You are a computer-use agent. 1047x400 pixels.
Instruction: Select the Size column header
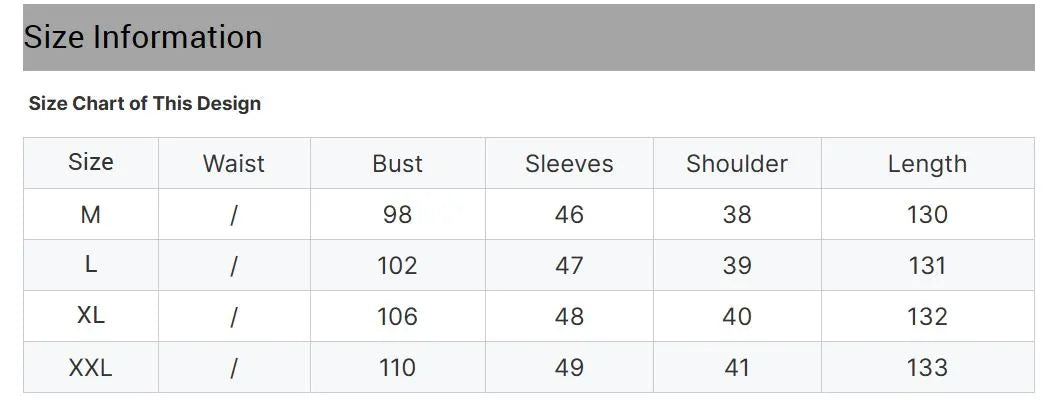pos(91,163)
